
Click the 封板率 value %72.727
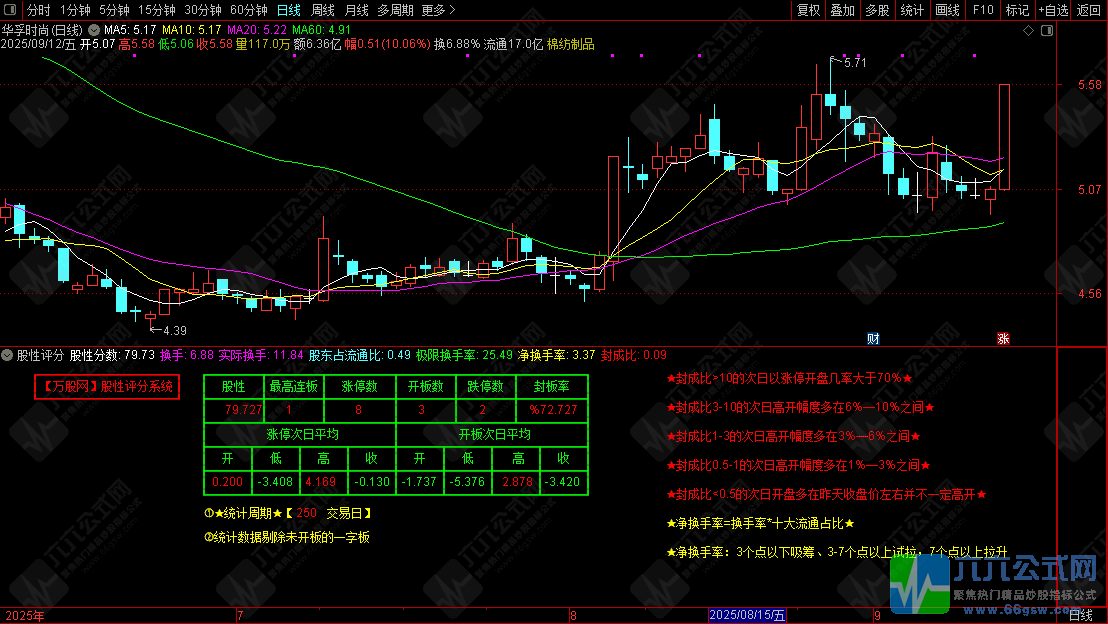(553, 410)
